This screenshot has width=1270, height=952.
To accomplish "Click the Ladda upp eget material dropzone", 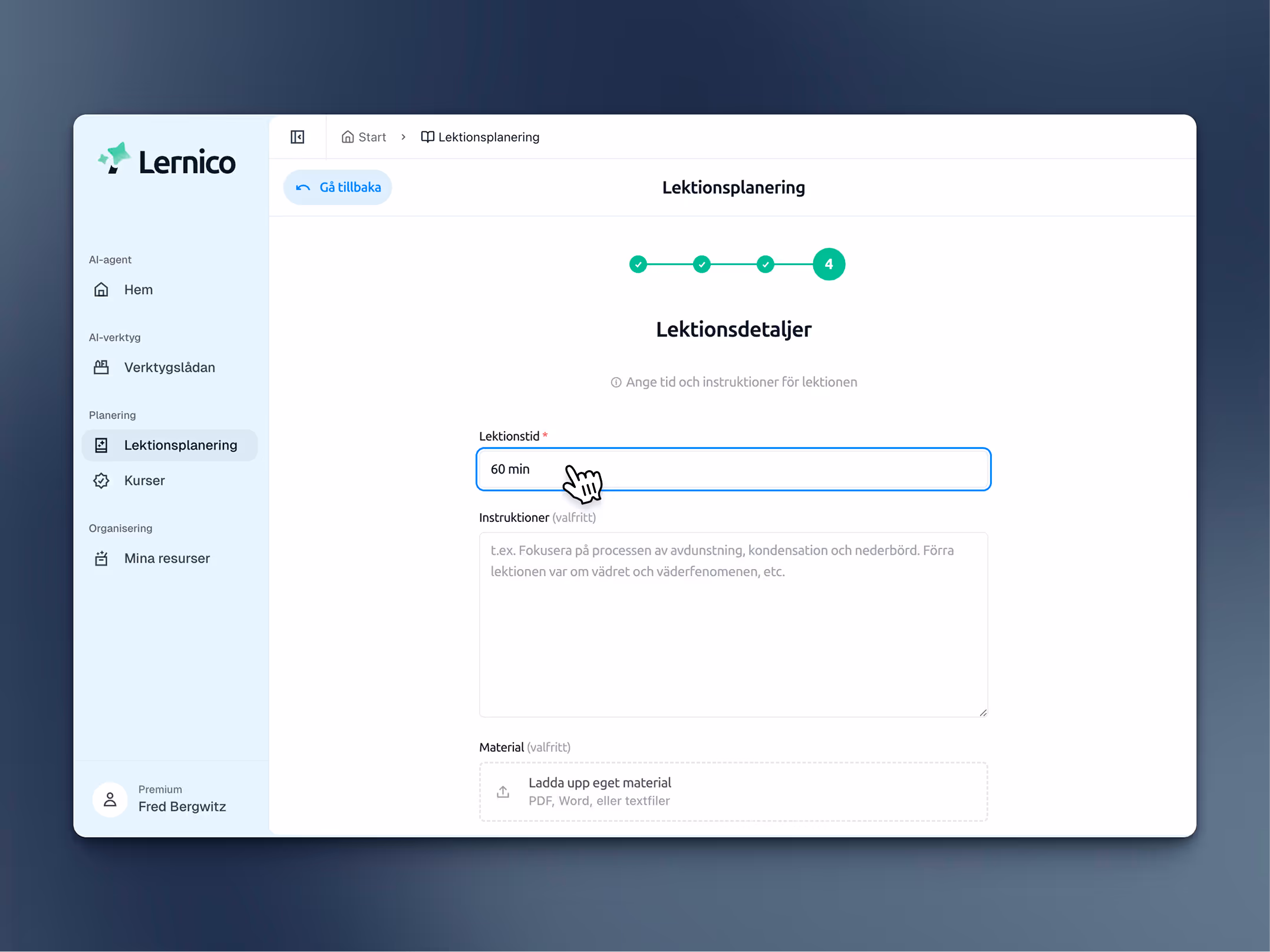I will click(x=733, y=791).
